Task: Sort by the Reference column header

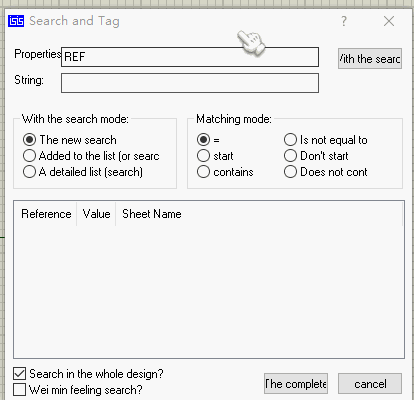Action: click(x=46, y=214)
